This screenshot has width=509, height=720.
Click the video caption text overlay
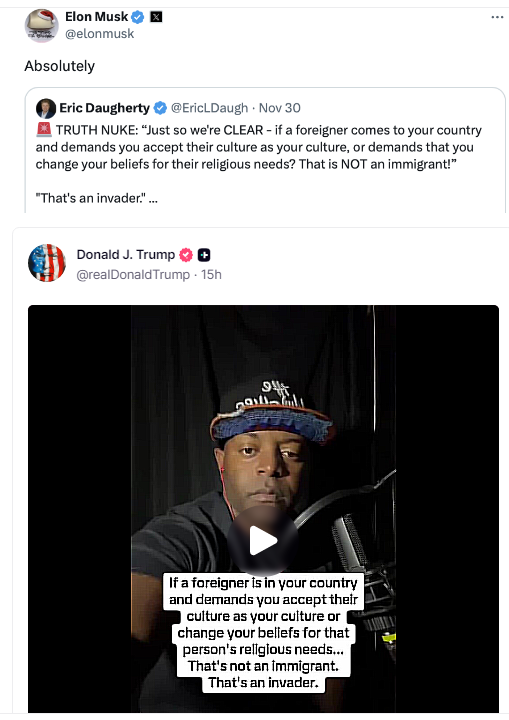(263, 633)
